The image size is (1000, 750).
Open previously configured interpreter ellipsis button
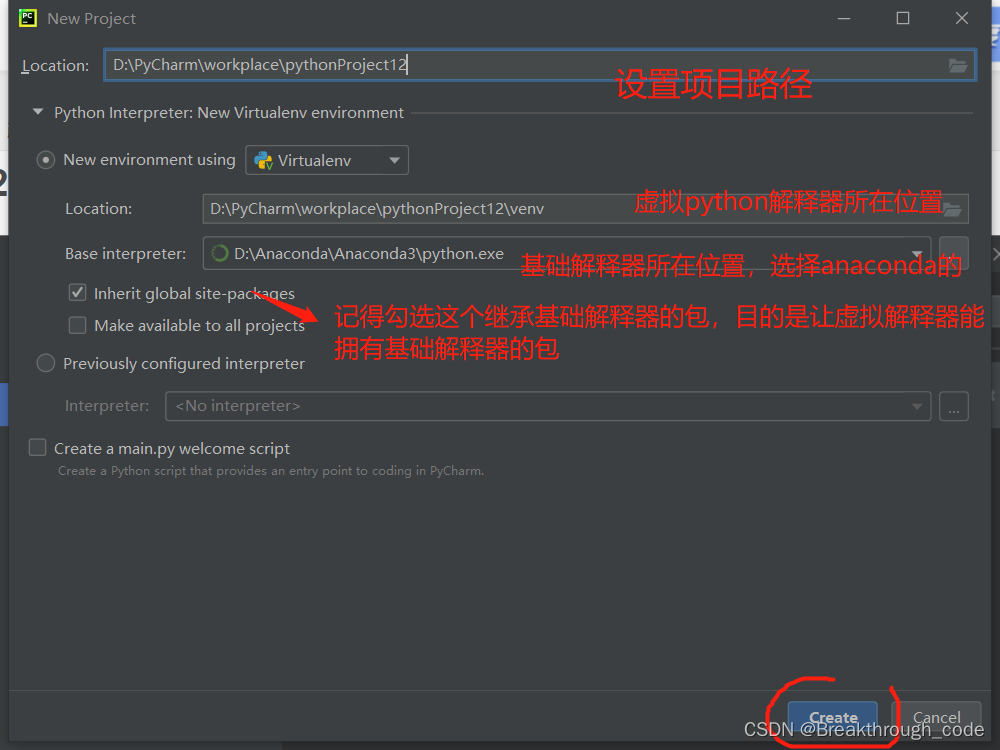tap(953, 406)
